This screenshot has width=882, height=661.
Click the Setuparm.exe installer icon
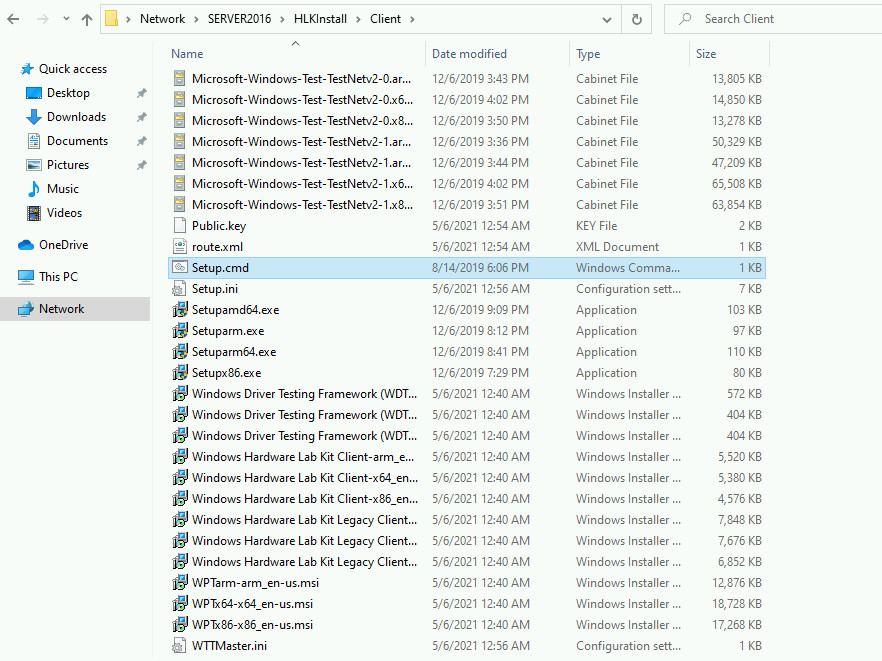tap(179, 331)
